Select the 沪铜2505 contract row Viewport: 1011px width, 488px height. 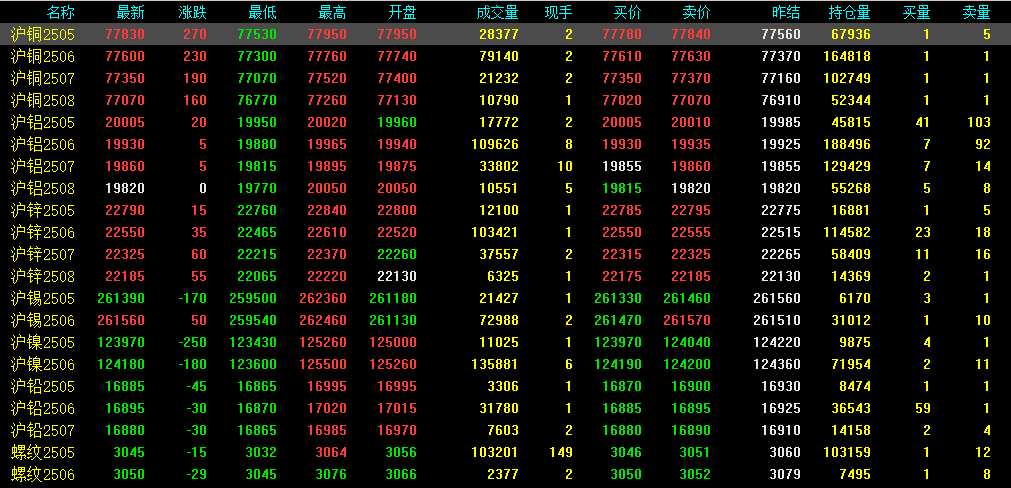(506, 34)
